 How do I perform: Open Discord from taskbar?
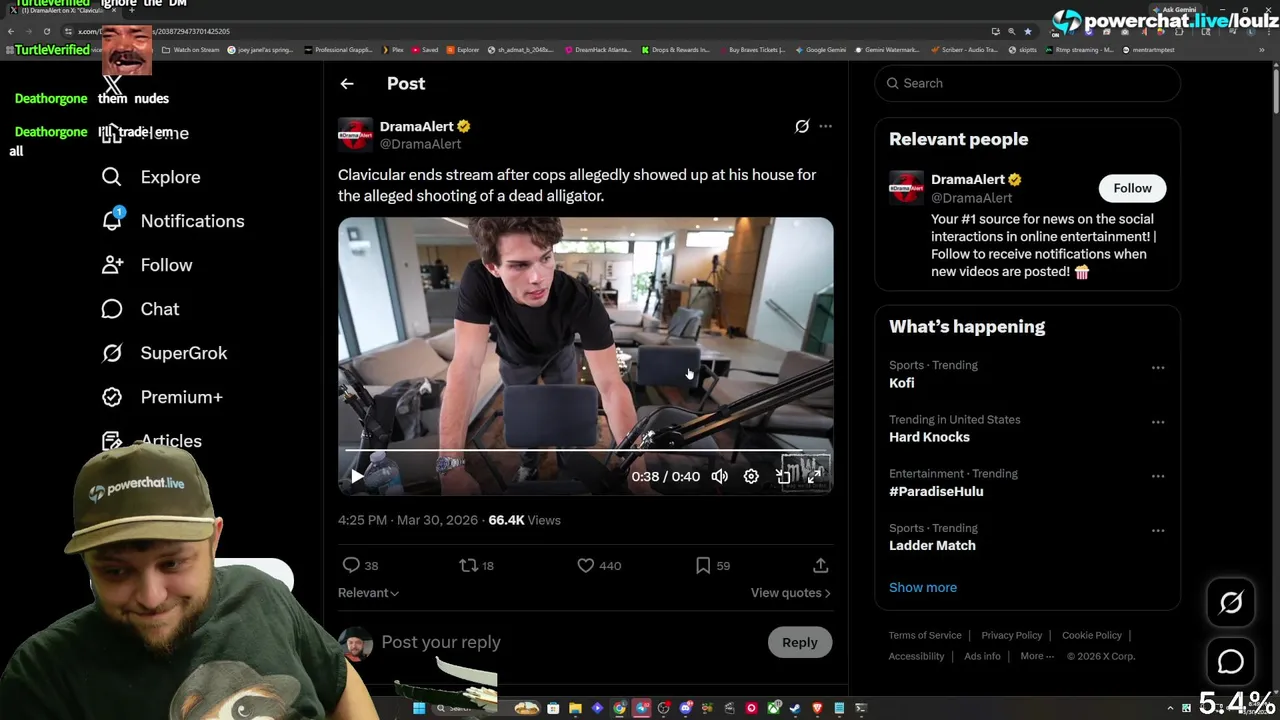point(686,708)
